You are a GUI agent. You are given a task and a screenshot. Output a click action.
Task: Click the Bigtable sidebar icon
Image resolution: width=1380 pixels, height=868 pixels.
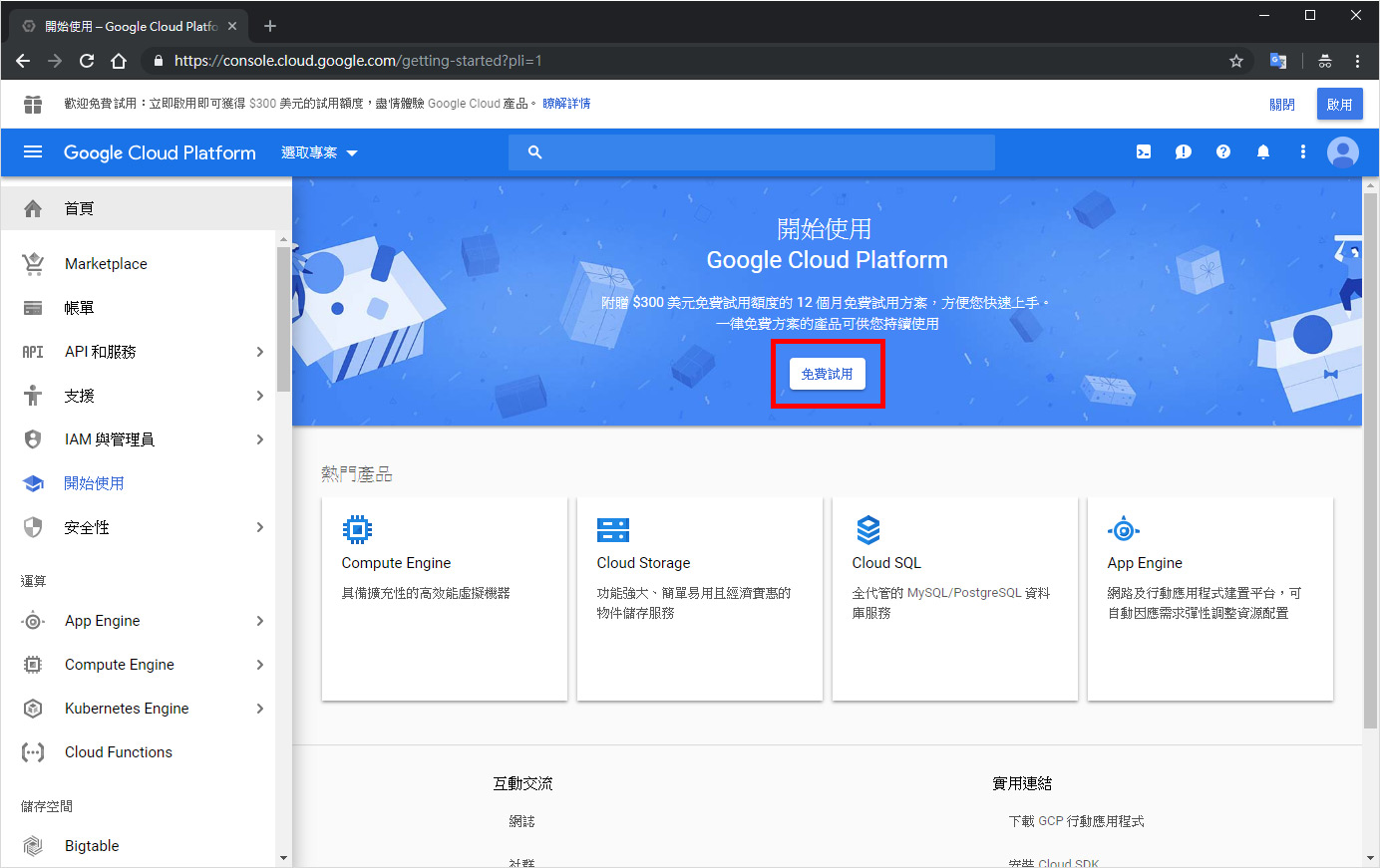[33, 846]
